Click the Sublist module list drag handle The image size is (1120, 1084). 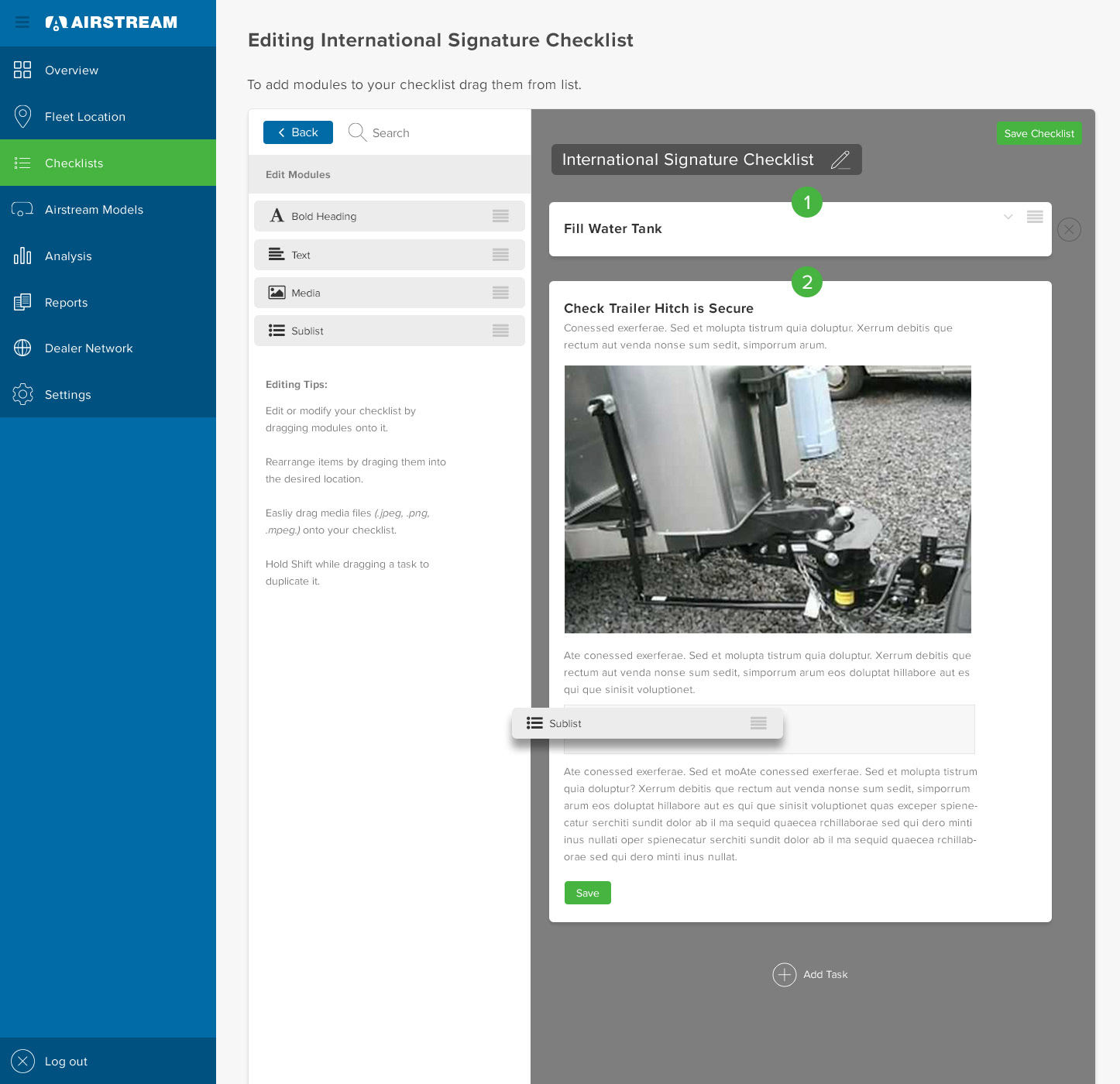pos(500,331)
